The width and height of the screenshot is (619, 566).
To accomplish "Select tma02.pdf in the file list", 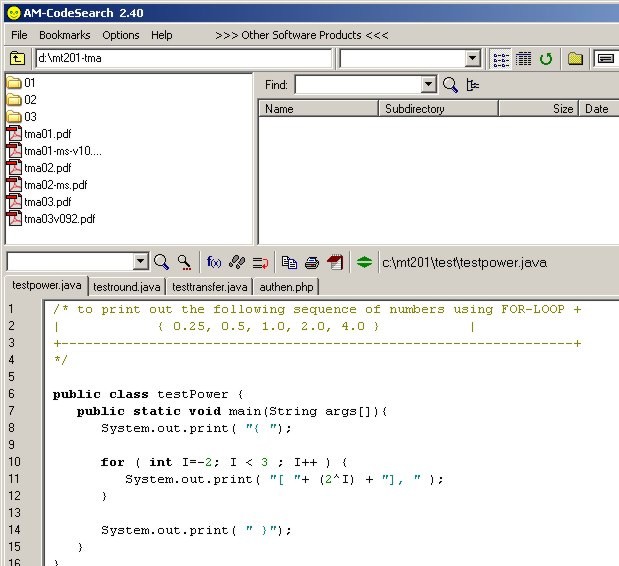I will pyautogui.click(x=39, y=168).
